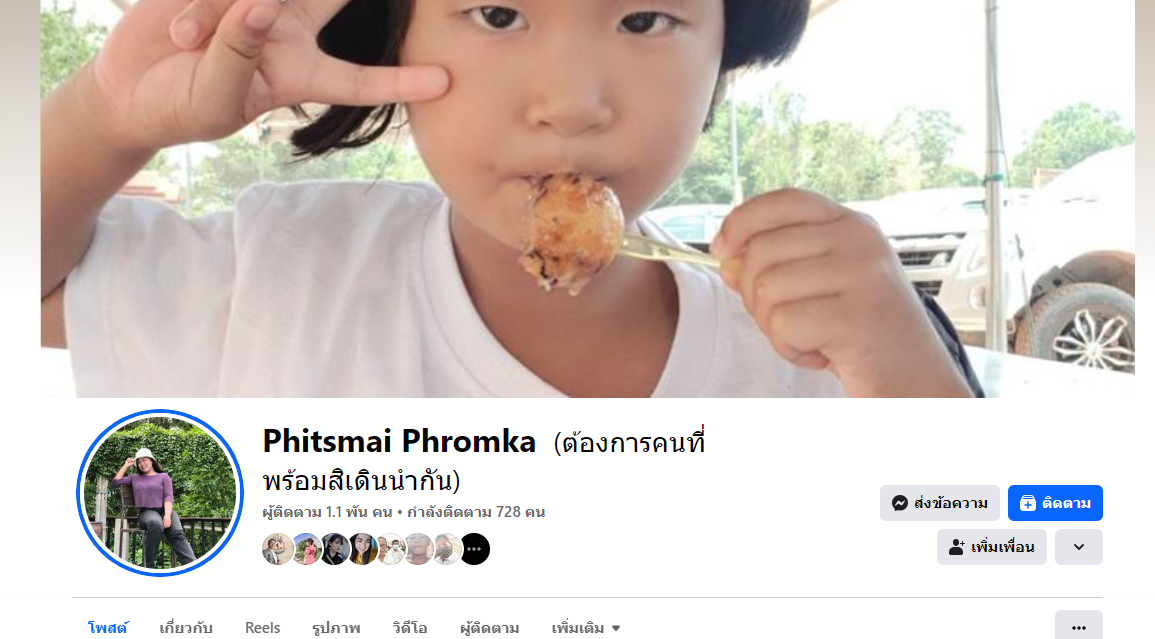1155x639 pixels.
Task: Open the three-dot options menu beside the tabs
Action: [1078, 627]
